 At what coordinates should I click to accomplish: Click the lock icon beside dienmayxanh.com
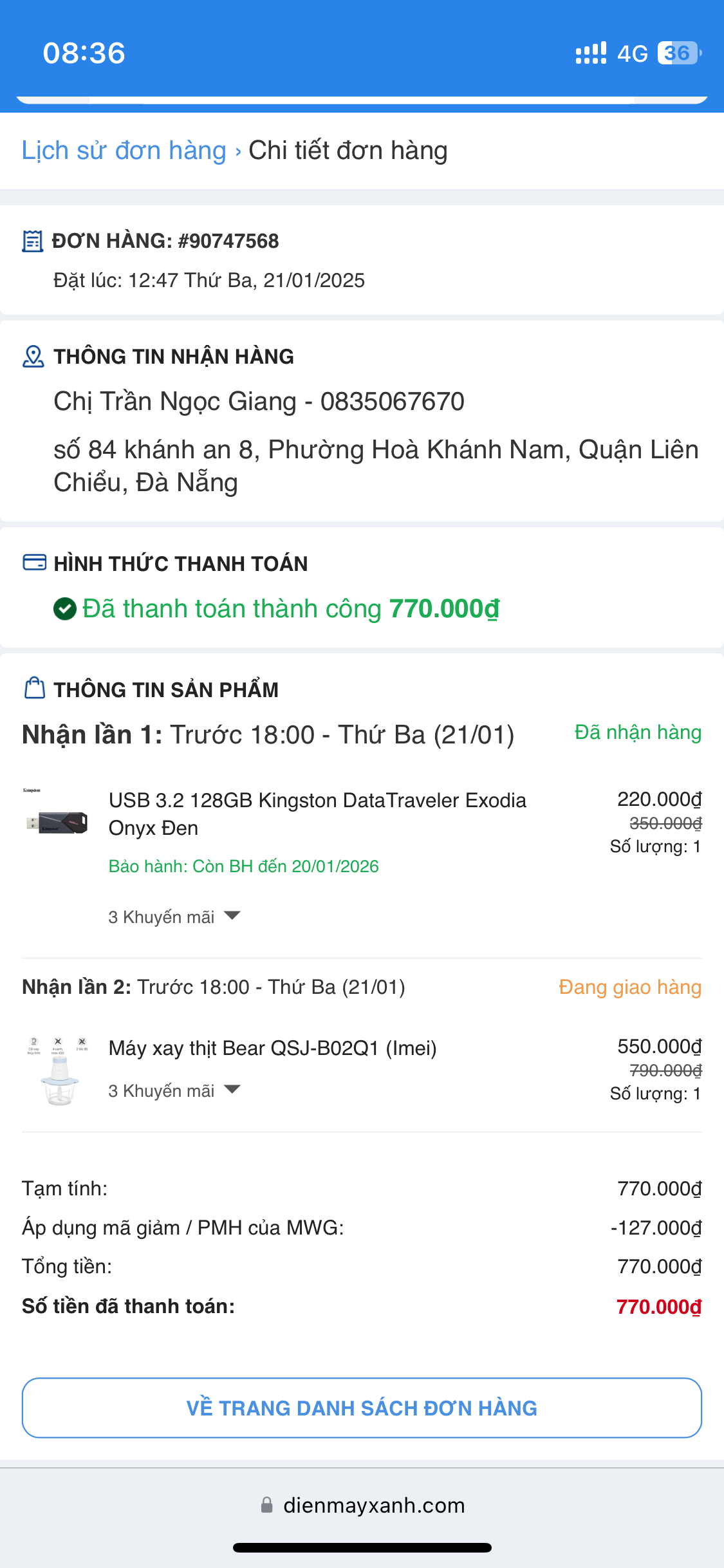click(x=266, y=1505)
